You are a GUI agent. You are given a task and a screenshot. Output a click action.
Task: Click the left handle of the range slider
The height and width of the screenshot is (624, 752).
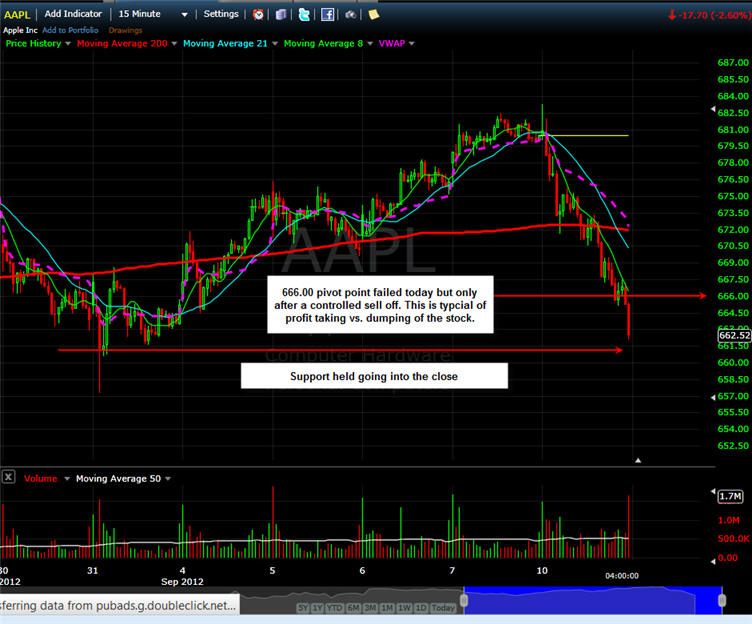[464, 600]
